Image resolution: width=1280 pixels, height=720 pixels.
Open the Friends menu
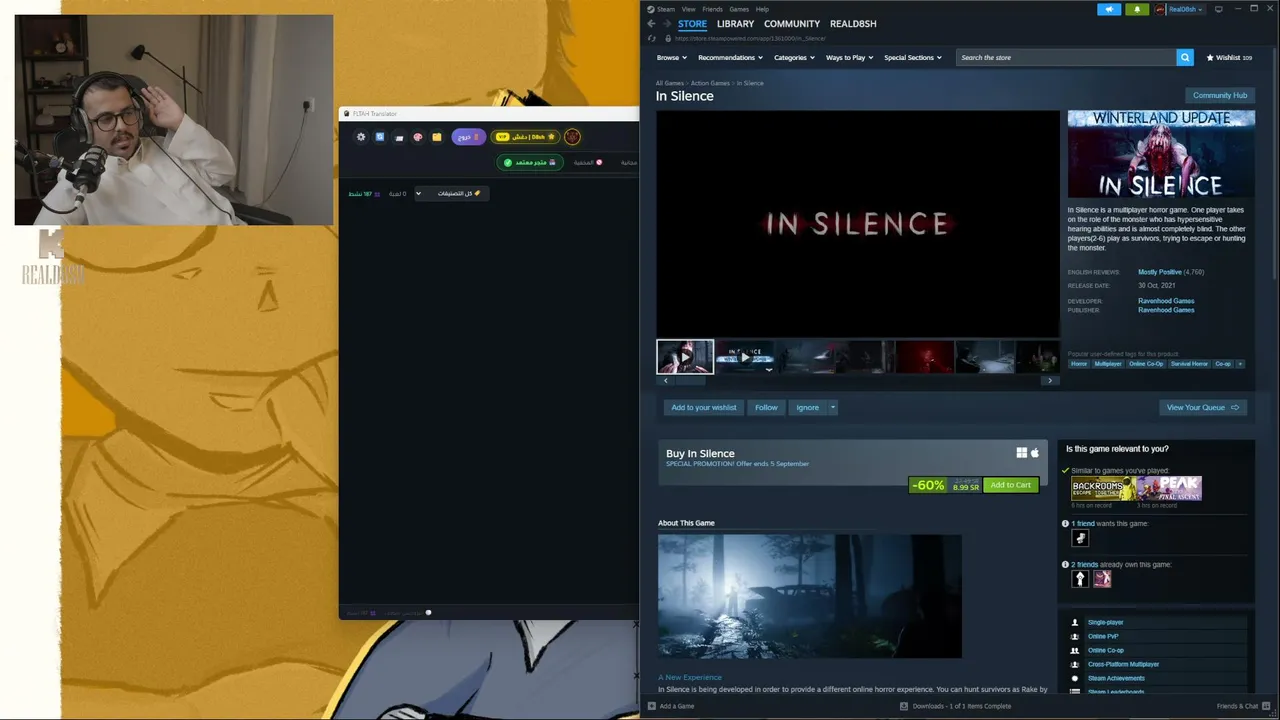pos(712,9)
